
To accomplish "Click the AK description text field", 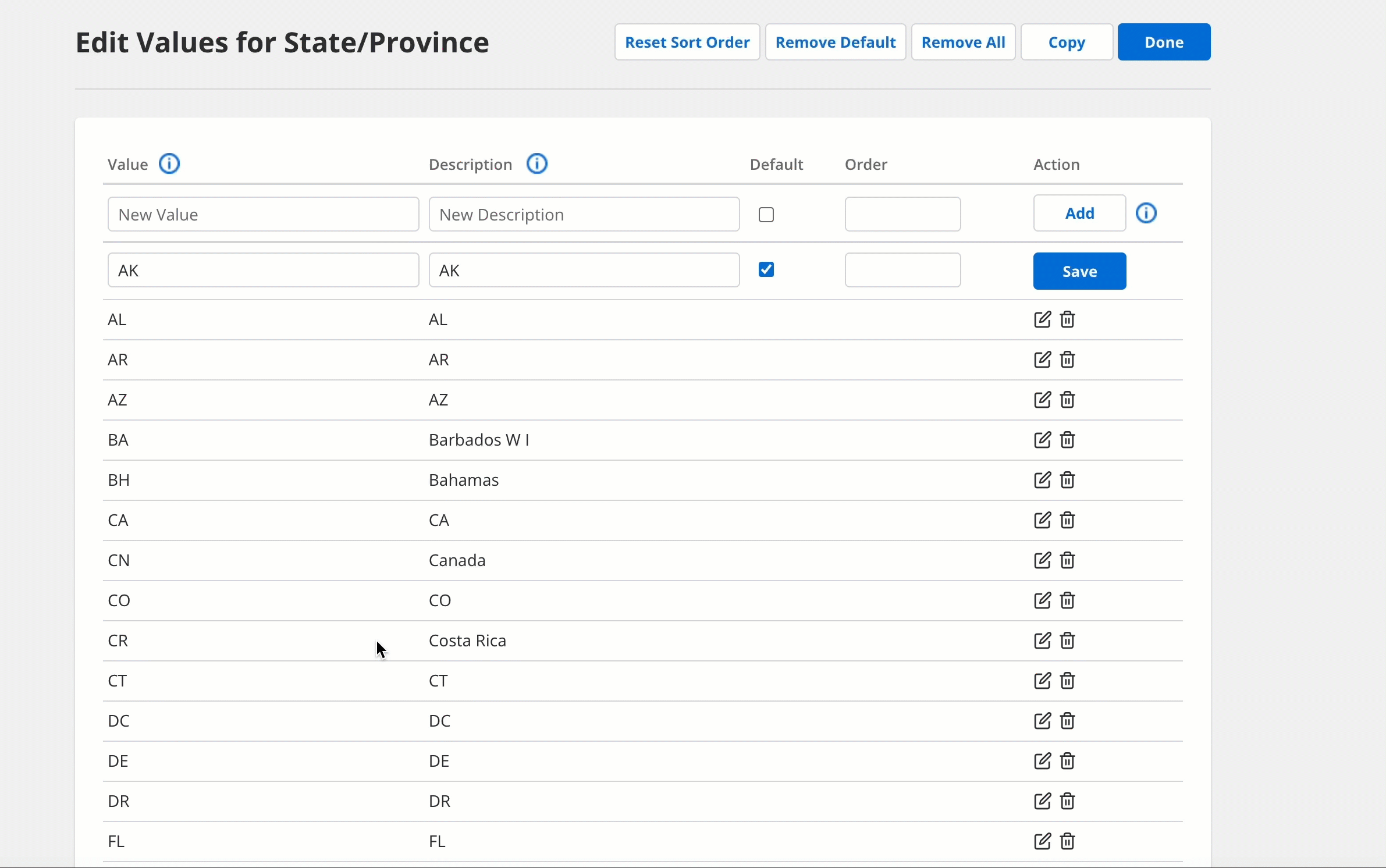I will click(584, 270).
